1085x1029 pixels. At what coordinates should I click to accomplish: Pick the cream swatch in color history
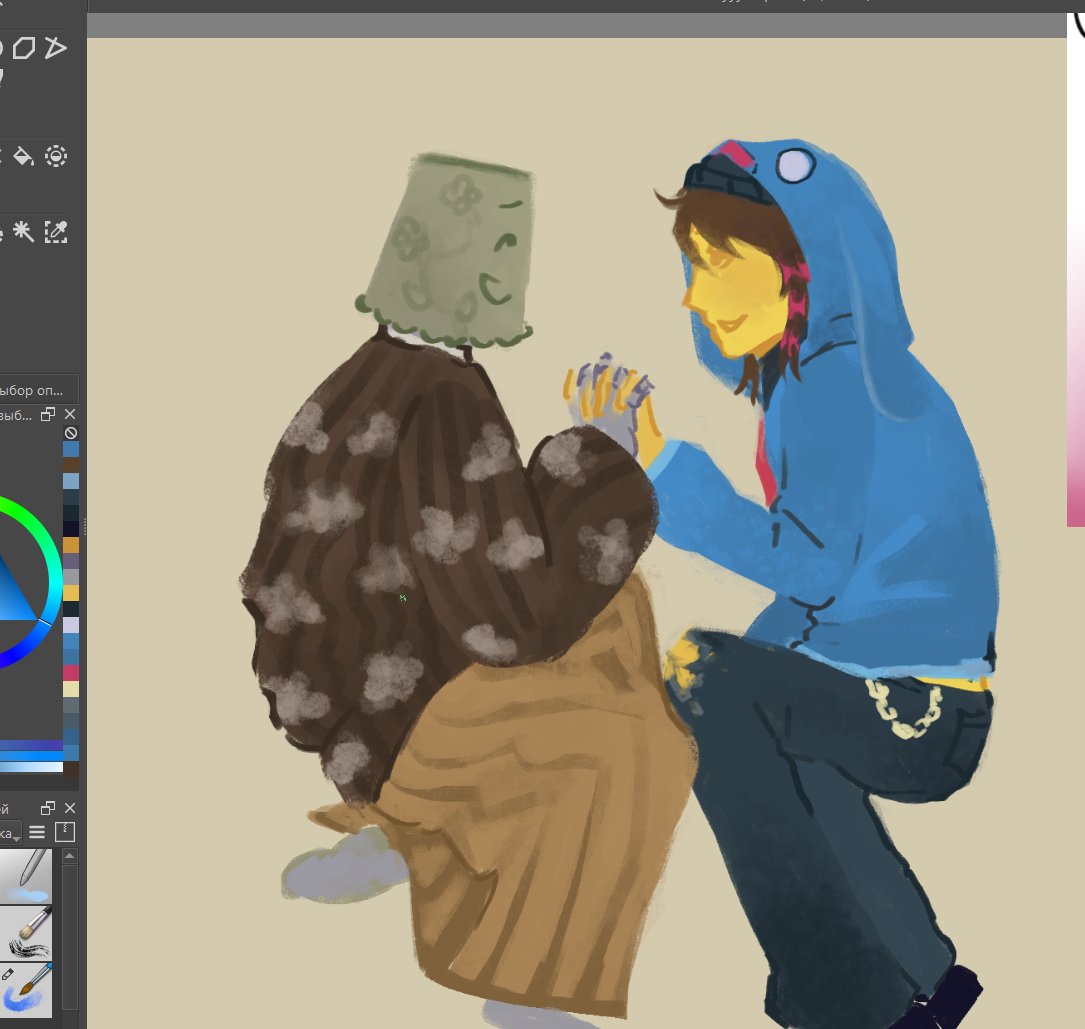(x=71, y=689)
